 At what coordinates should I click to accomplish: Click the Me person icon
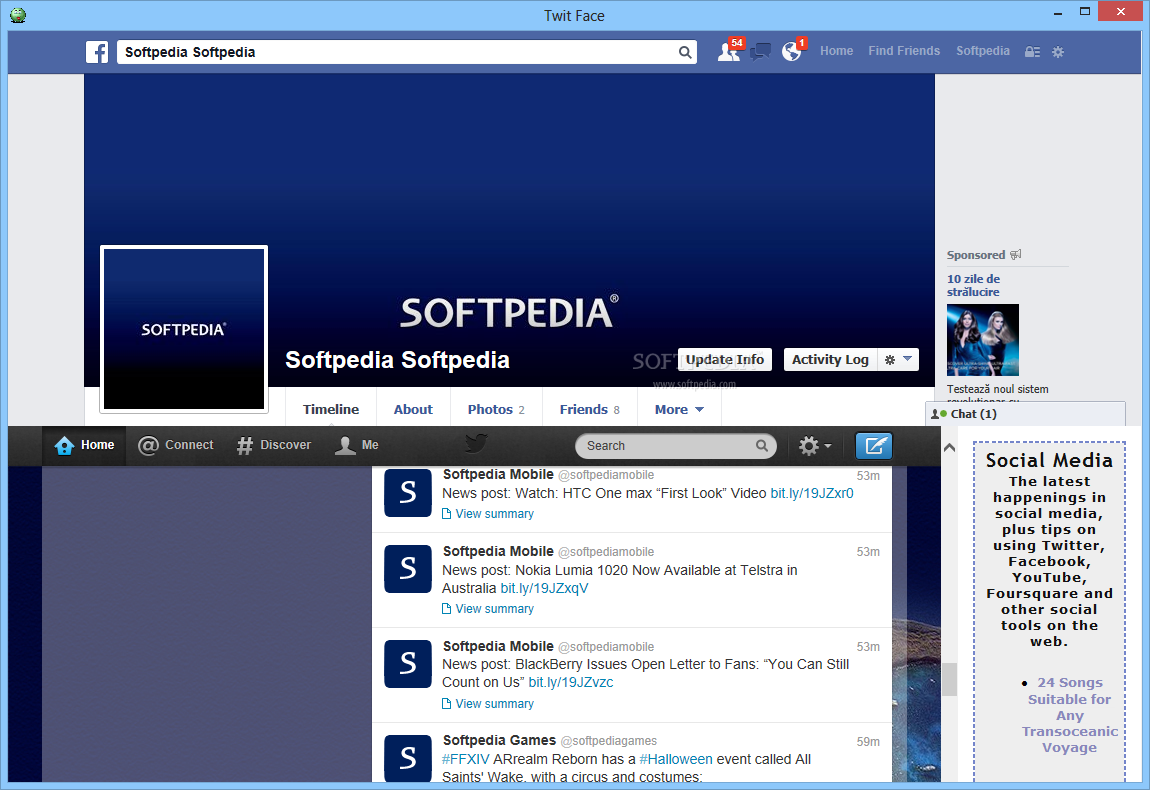tap(345, 445)
